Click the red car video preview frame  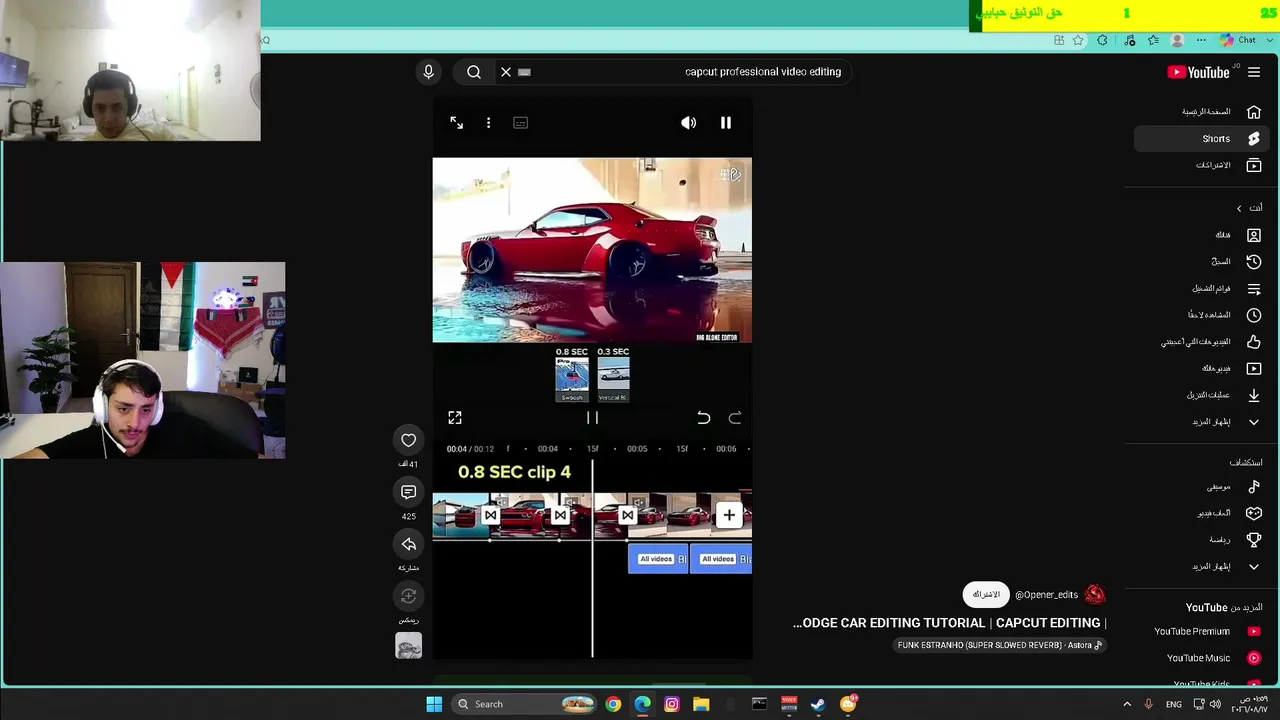tap(592, 250)
